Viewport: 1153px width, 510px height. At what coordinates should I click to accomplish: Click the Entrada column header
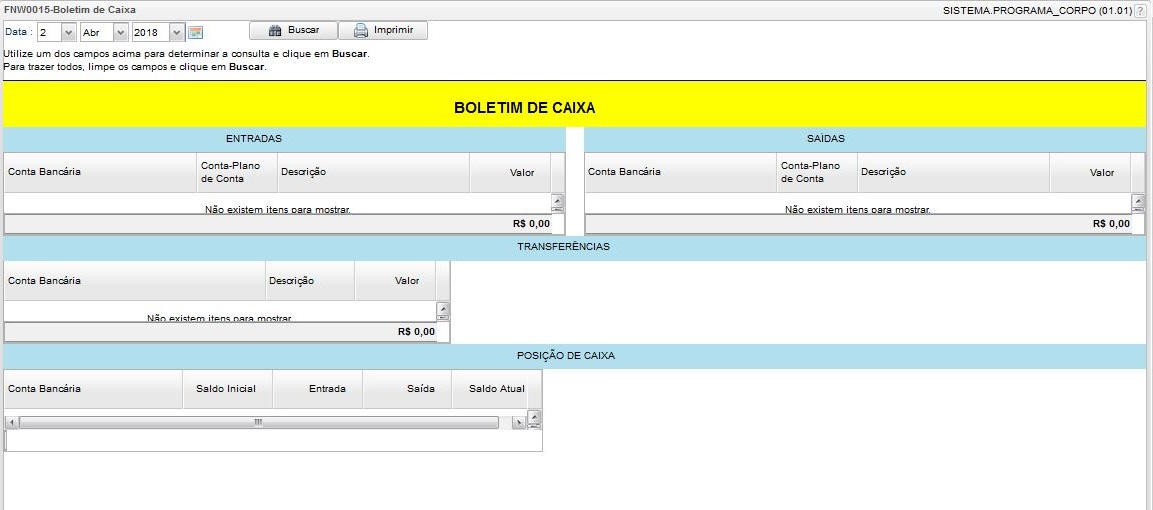318,389
